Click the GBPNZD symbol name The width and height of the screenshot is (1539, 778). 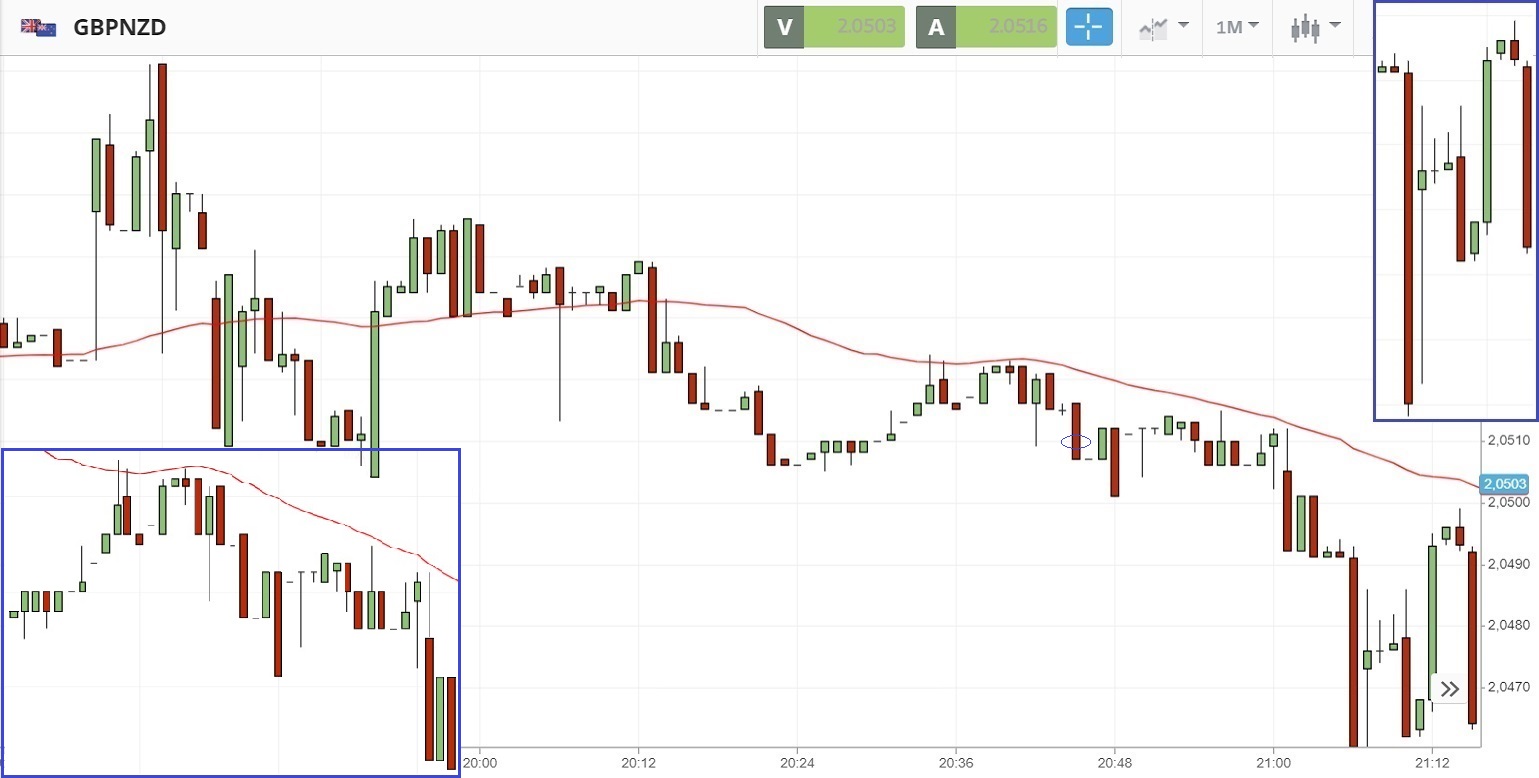[x=120, y=27]
